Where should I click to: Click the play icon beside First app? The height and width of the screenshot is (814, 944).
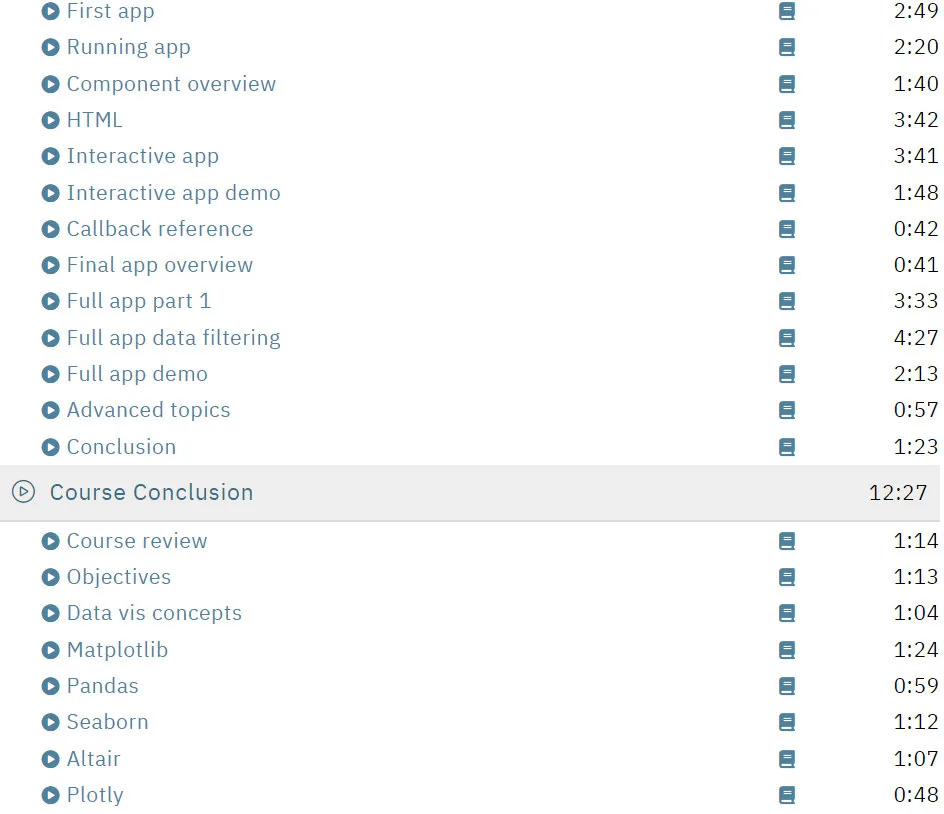51,11
